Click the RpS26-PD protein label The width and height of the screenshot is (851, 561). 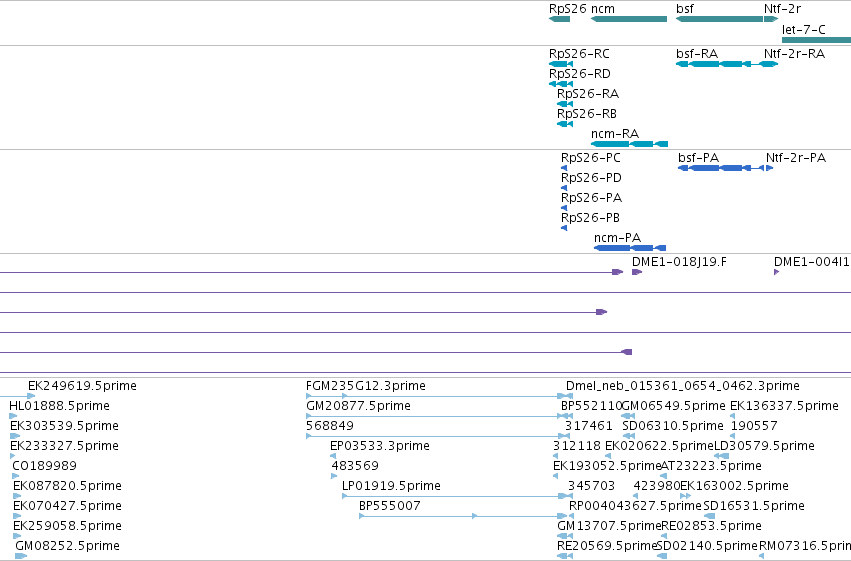point(591,178)
